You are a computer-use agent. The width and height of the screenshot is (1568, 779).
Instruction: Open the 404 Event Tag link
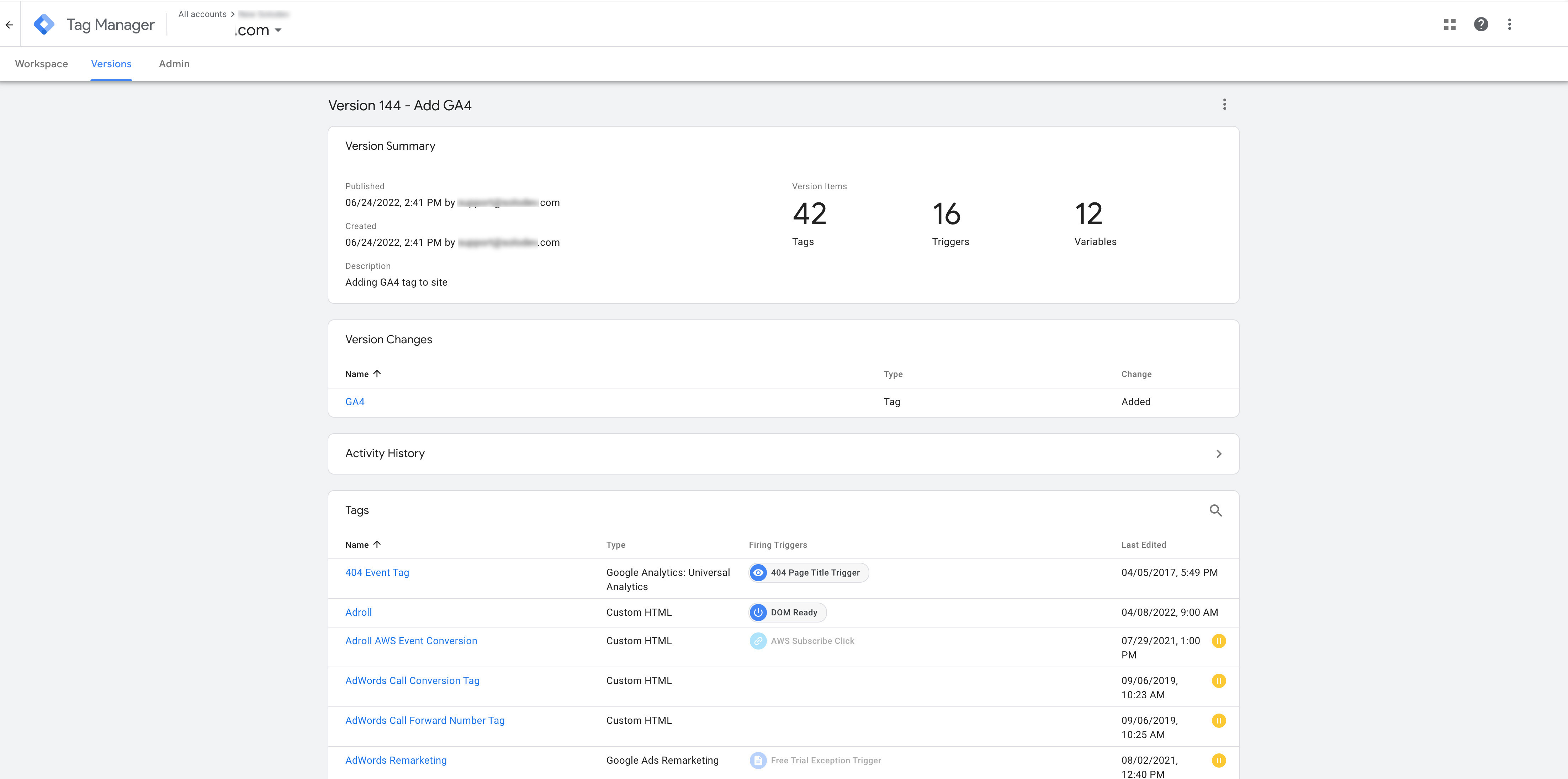point(377,573)
